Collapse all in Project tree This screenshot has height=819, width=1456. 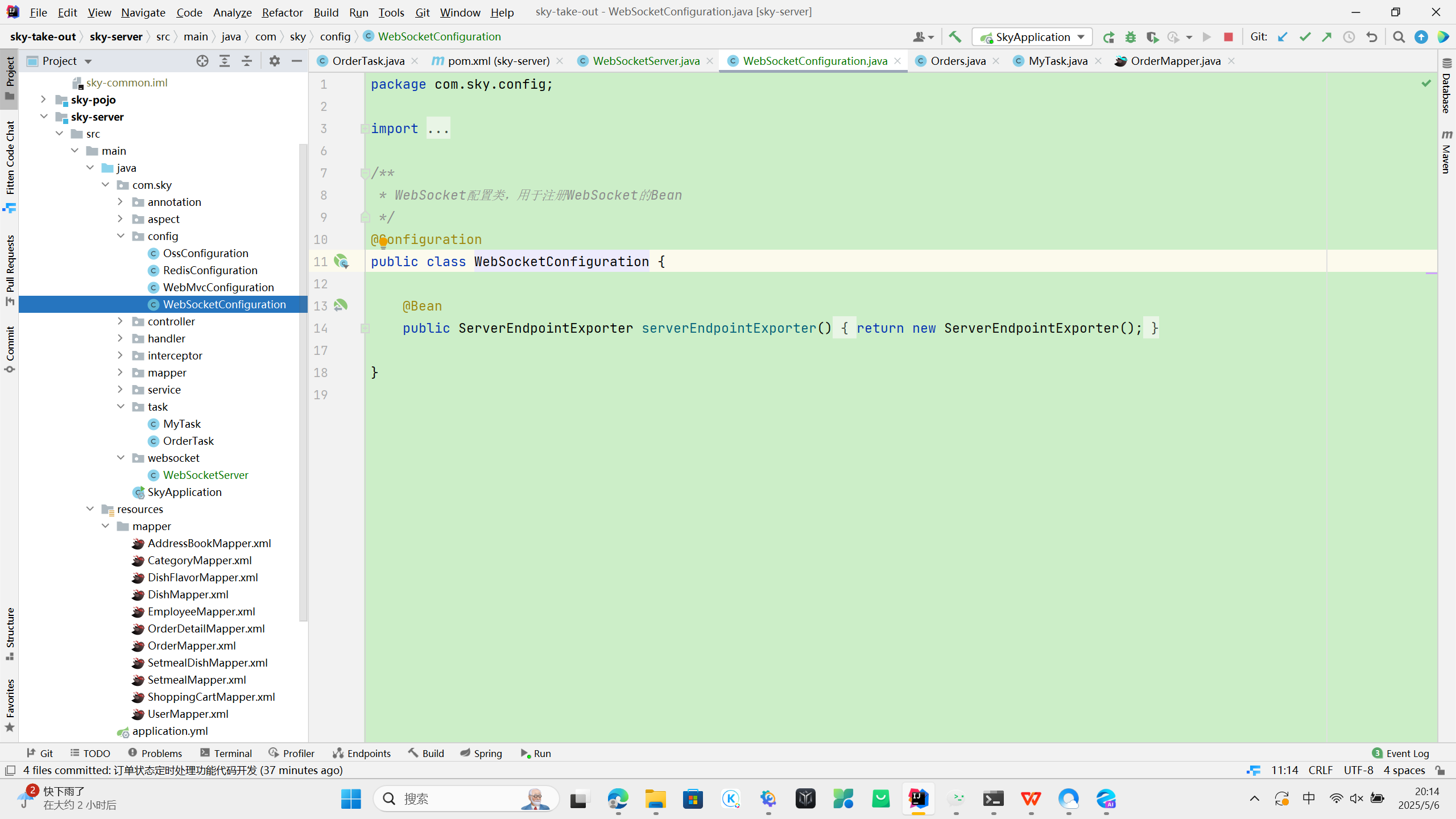(247, 61)
